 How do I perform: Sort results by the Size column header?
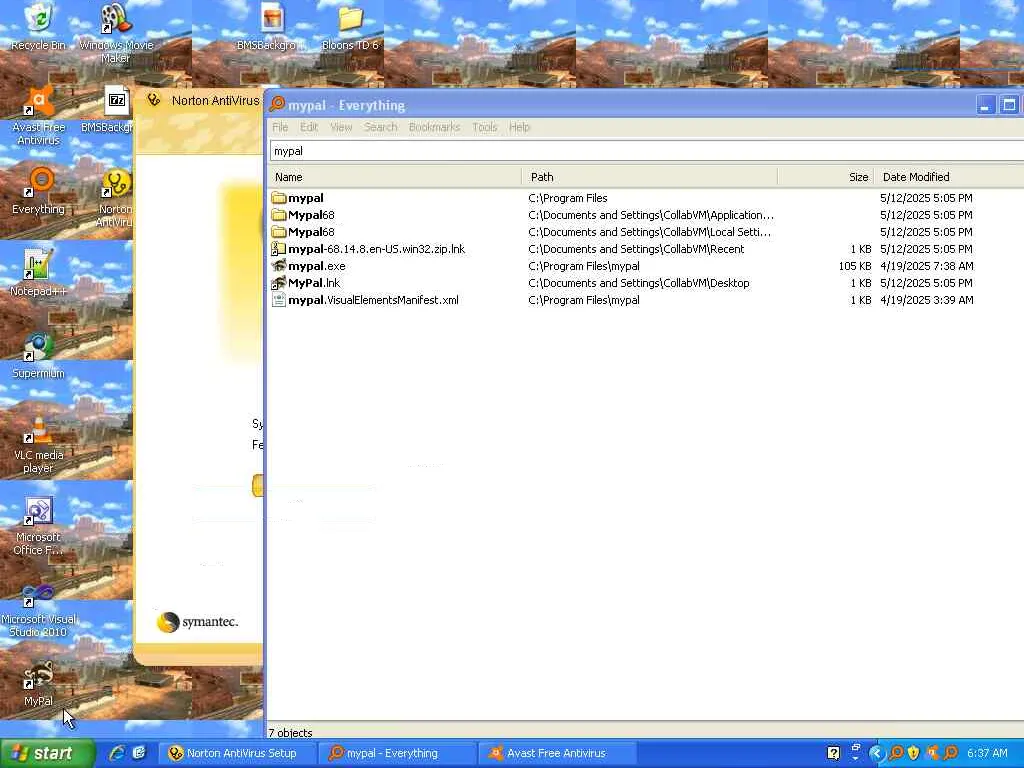pos(826,177)
